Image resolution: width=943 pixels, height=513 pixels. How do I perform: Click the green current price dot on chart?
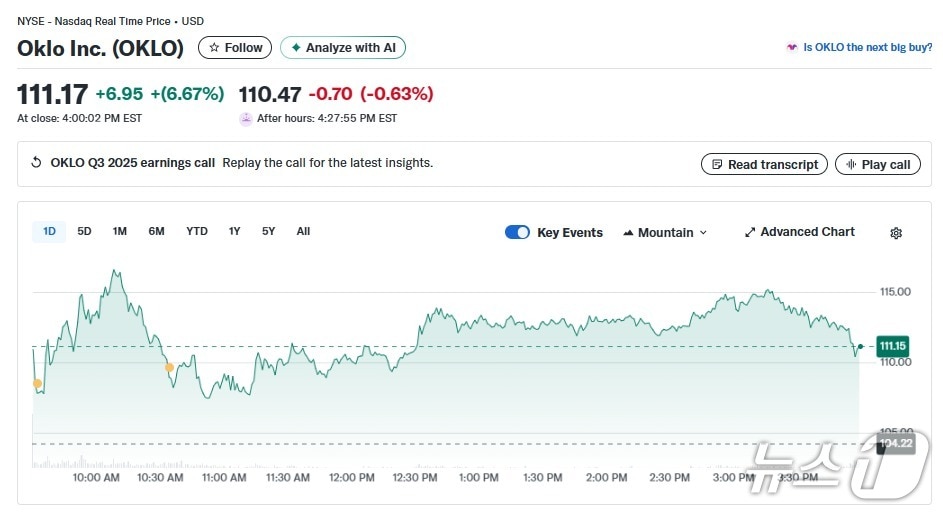pyautogui.click(x=860, y=347)
